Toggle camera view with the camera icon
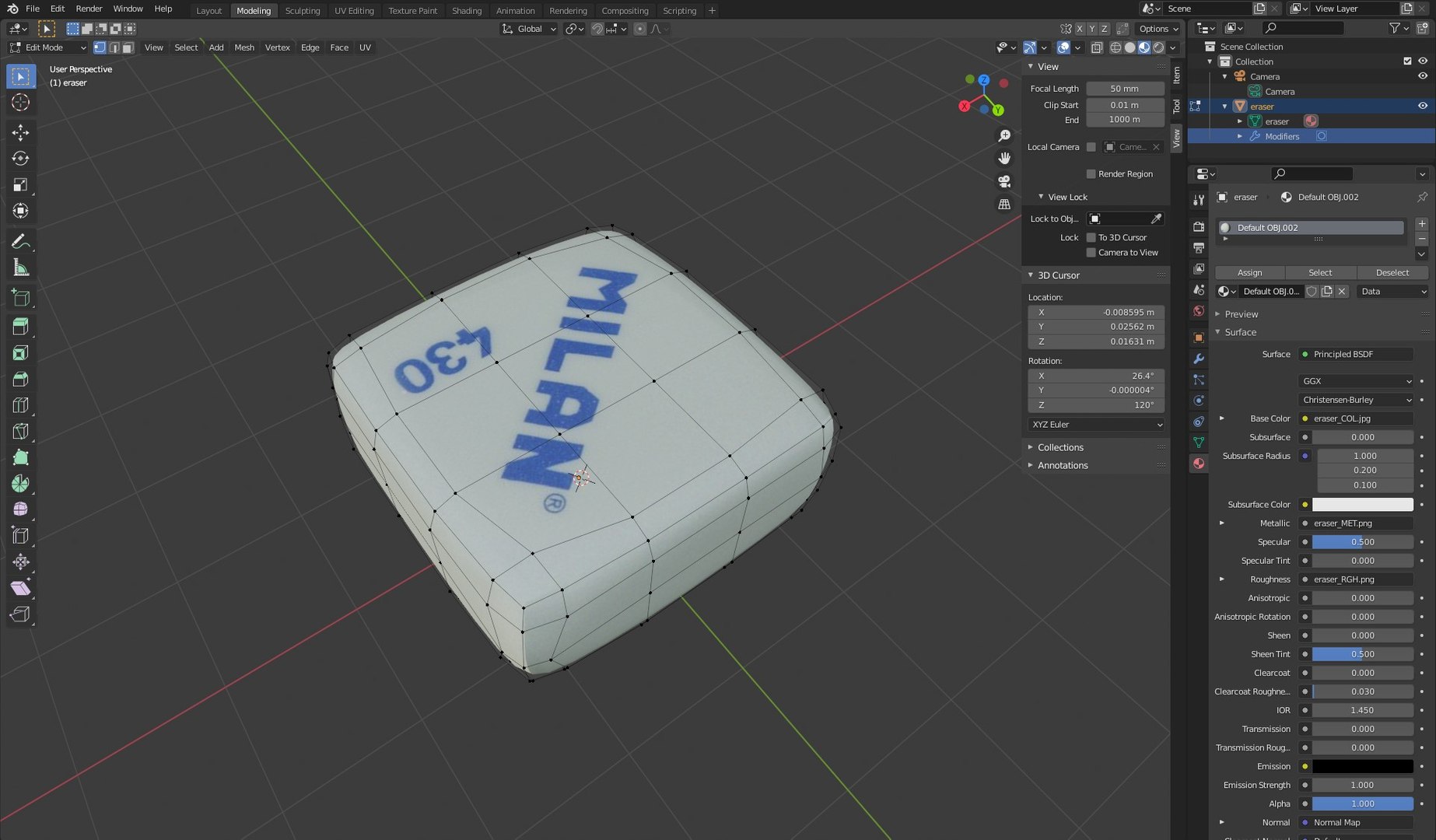The image size is (1436, 840). pyautogui.click(x=1004, y=181)
